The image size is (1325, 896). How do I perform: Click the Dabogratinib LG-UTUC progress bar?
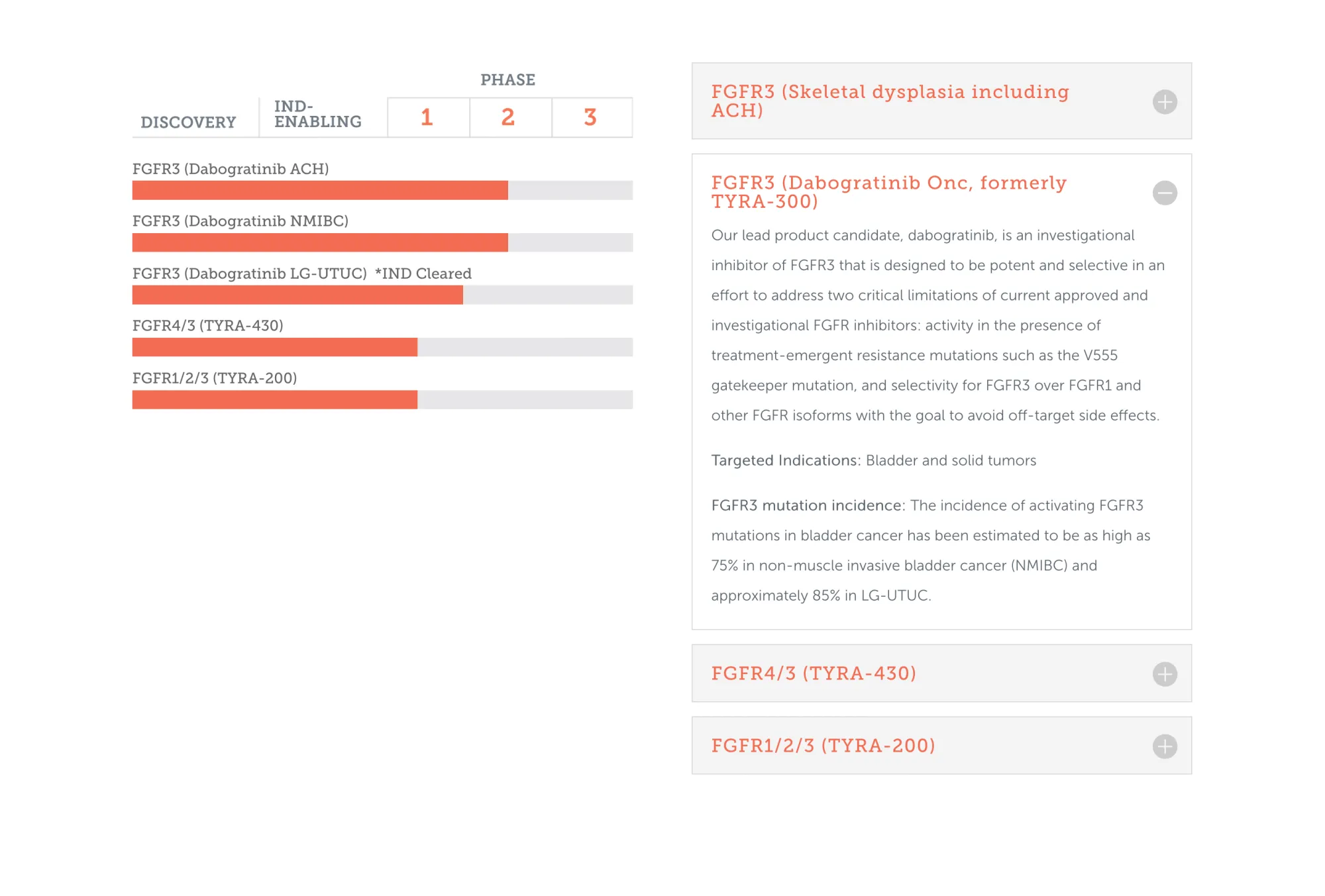tap(382, 295)
